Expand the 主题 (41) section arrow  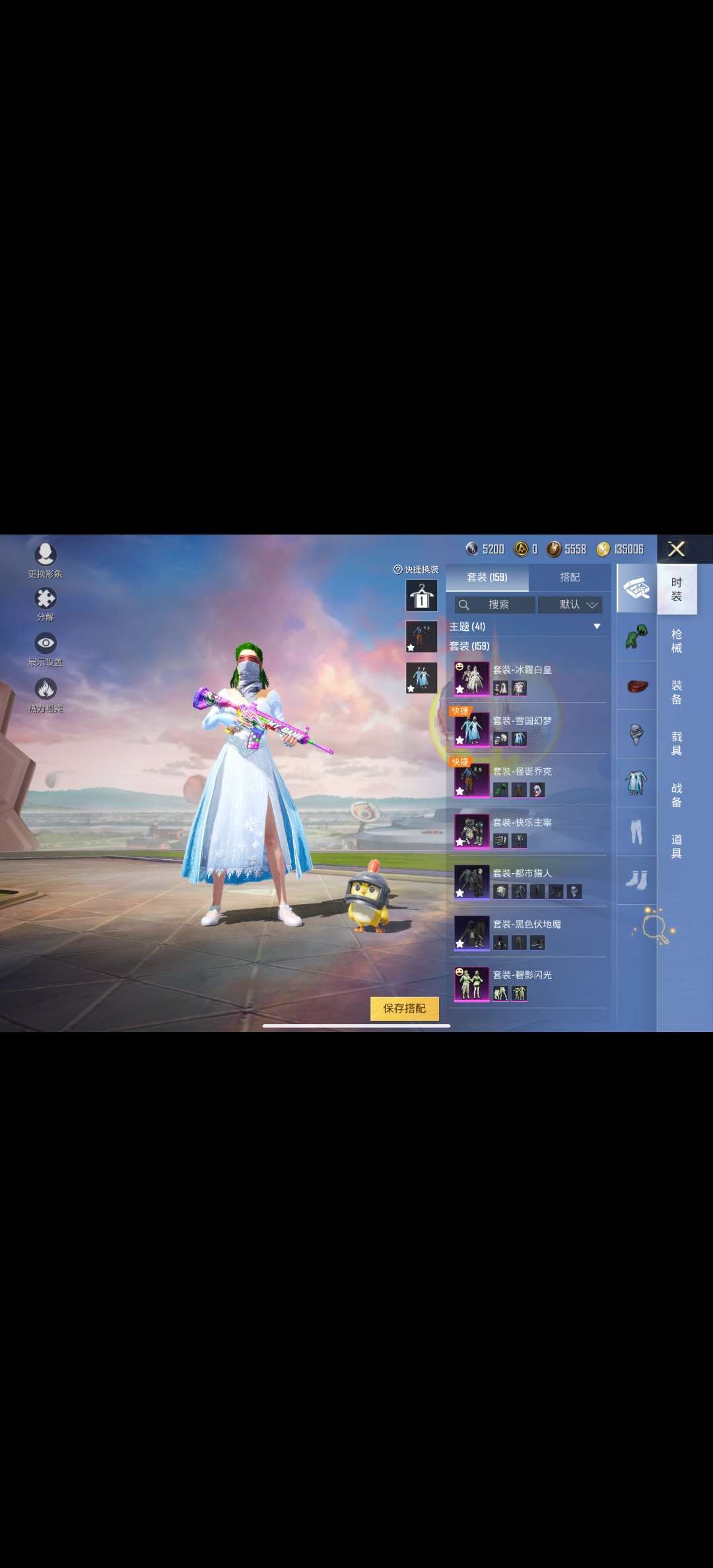point(597,626)
